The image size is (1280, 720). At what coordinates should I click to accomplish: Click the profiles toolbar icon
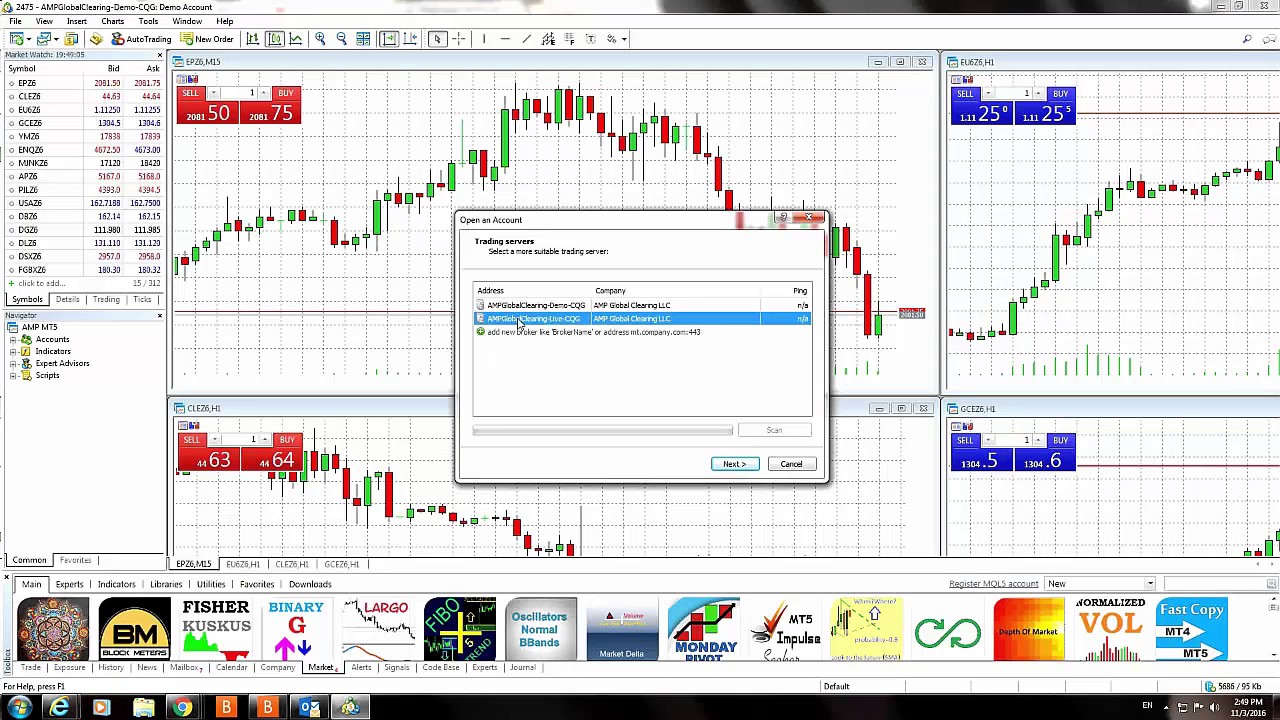[44, 39]
